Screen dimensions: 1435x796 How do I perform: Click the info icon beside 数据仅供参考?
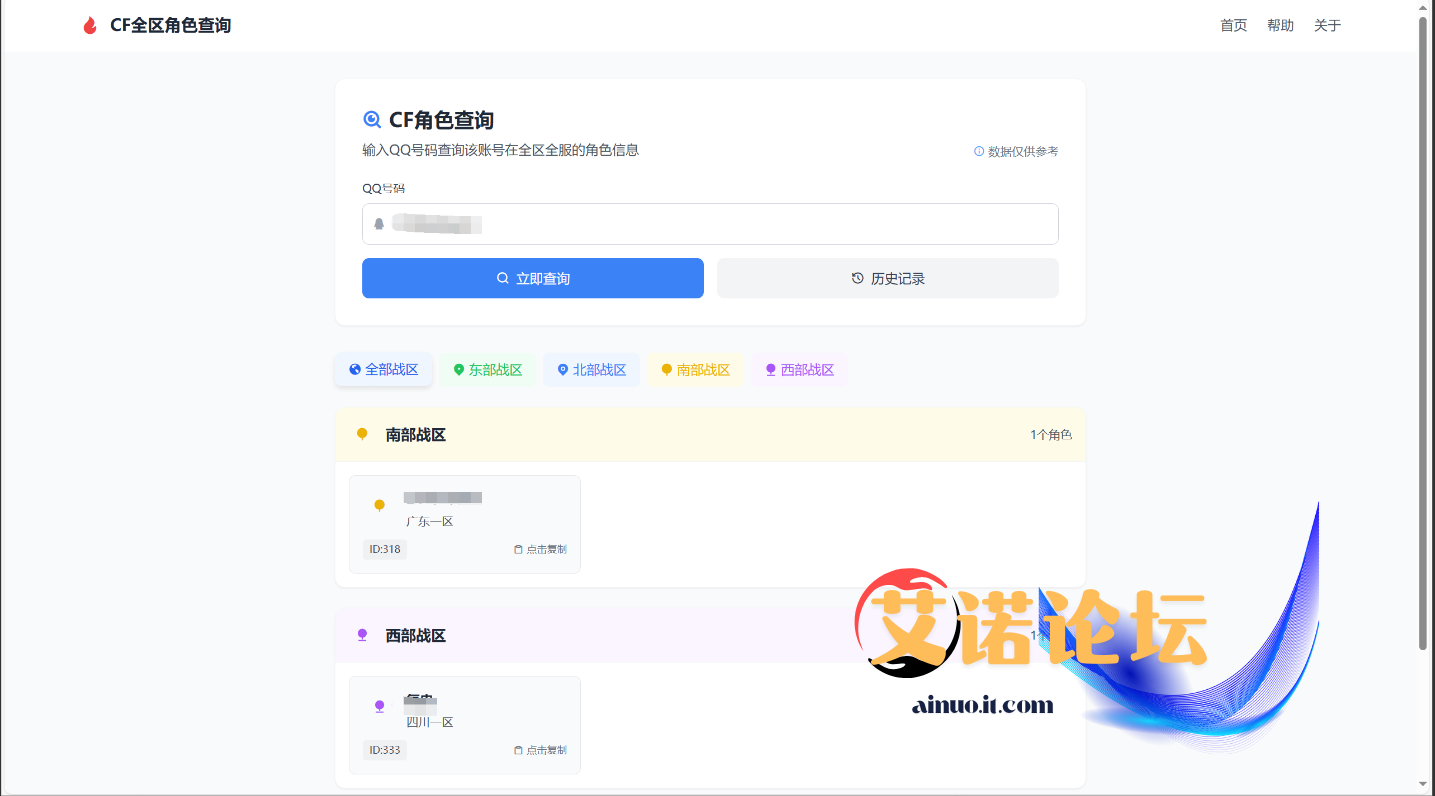(979, 151)
